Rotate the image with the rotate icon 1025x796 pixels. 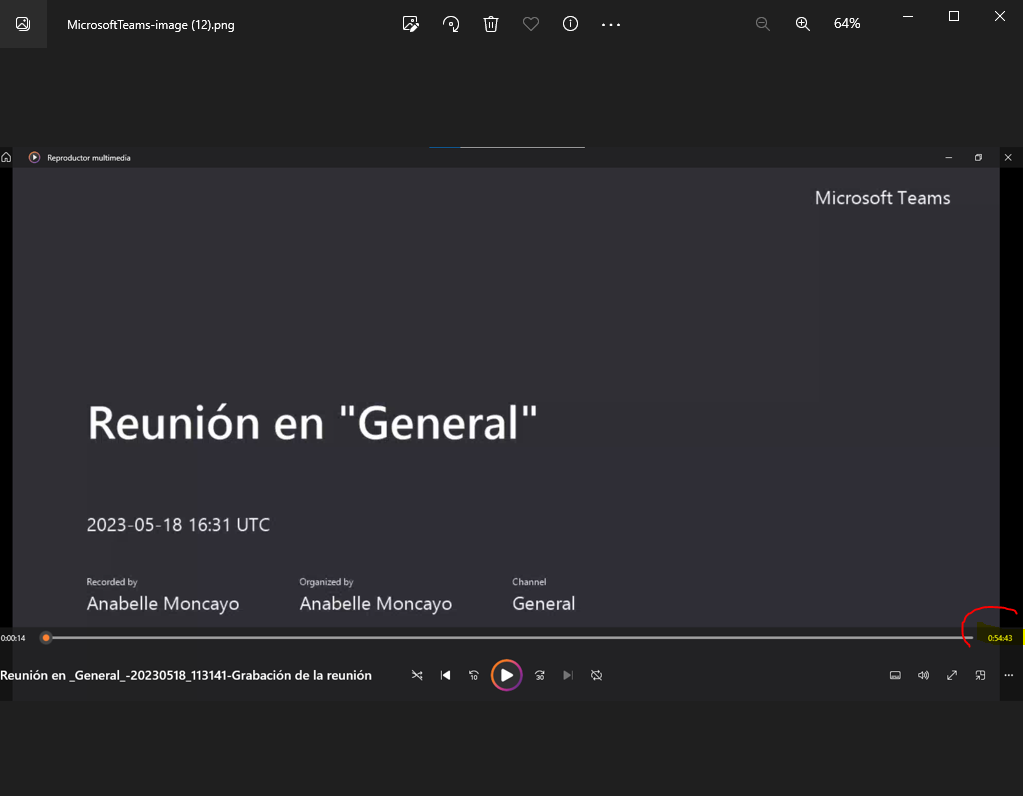[x=451, y=24]
